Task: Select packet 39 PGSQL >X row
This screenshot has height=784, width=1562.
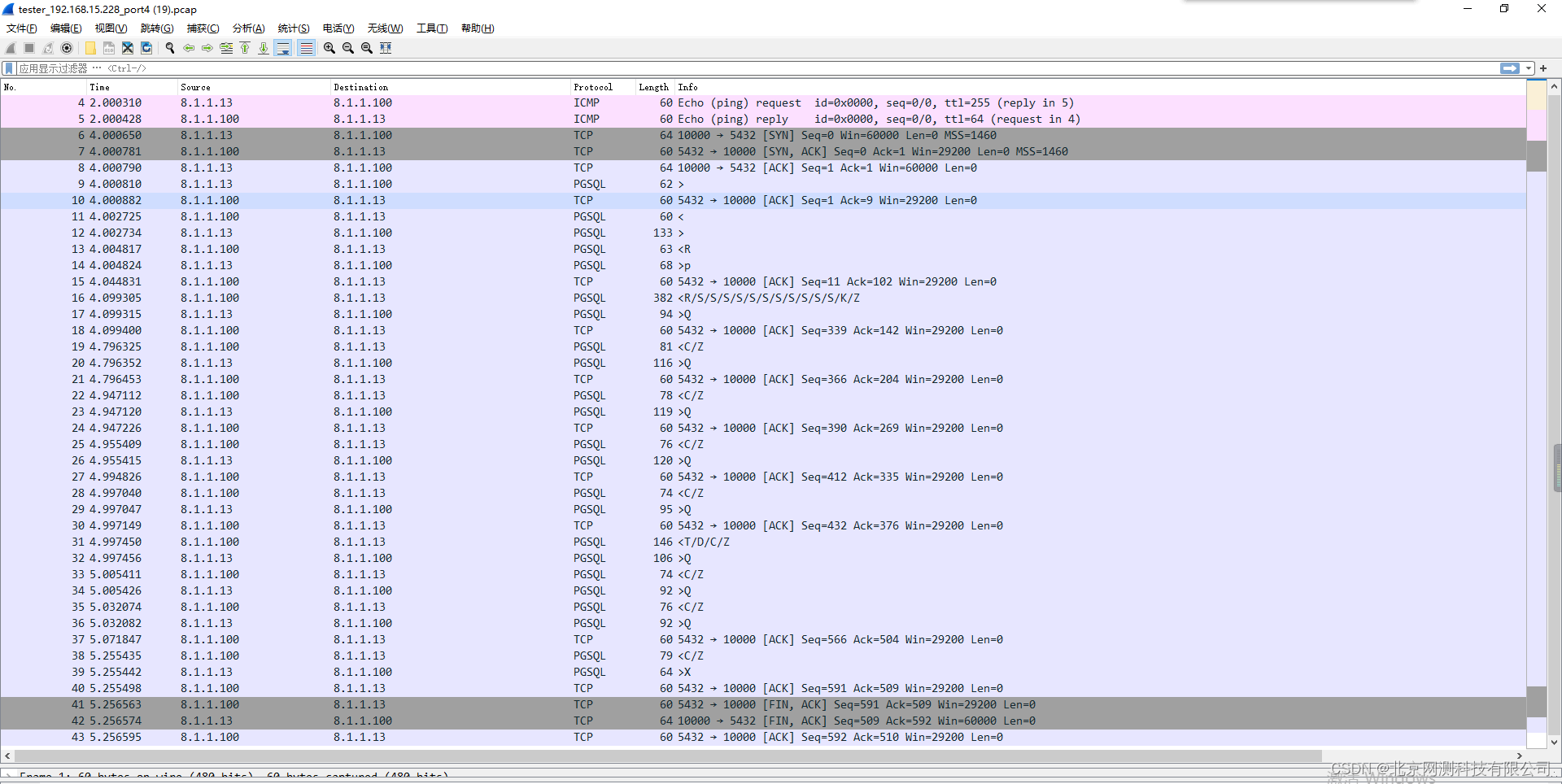Action: [763, 673]
